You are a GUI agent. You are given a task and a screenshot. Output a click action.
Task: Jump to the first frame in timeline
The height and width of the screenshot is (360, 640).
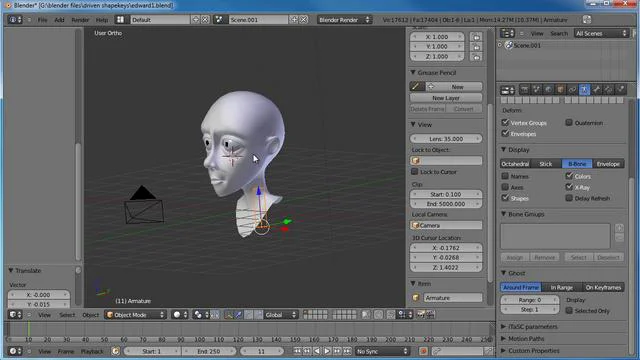pyautogui.click(x=297, y=351)
